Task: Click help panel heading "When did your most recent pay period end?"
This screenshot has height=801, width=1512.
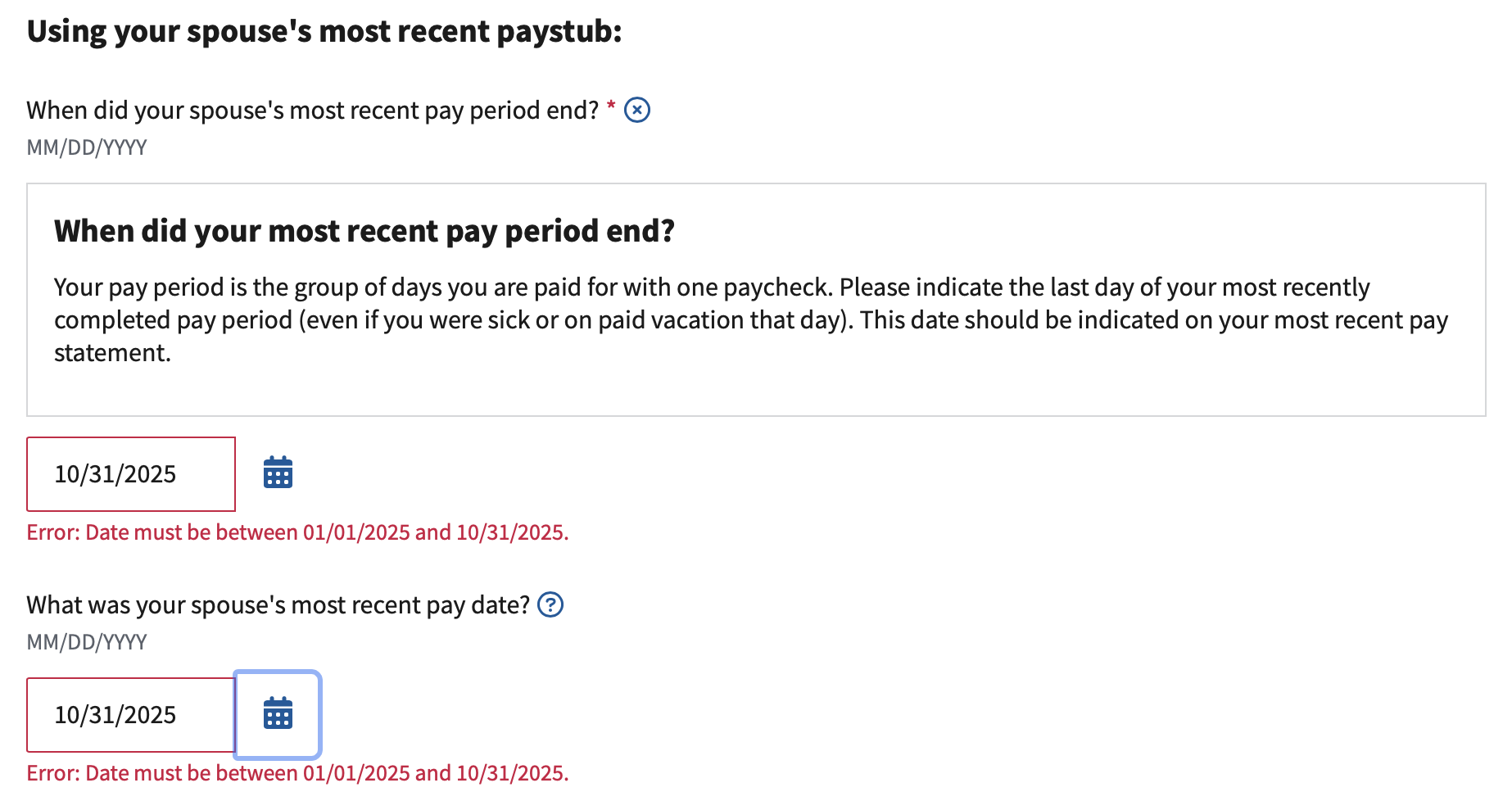Action: click(364, 231)
